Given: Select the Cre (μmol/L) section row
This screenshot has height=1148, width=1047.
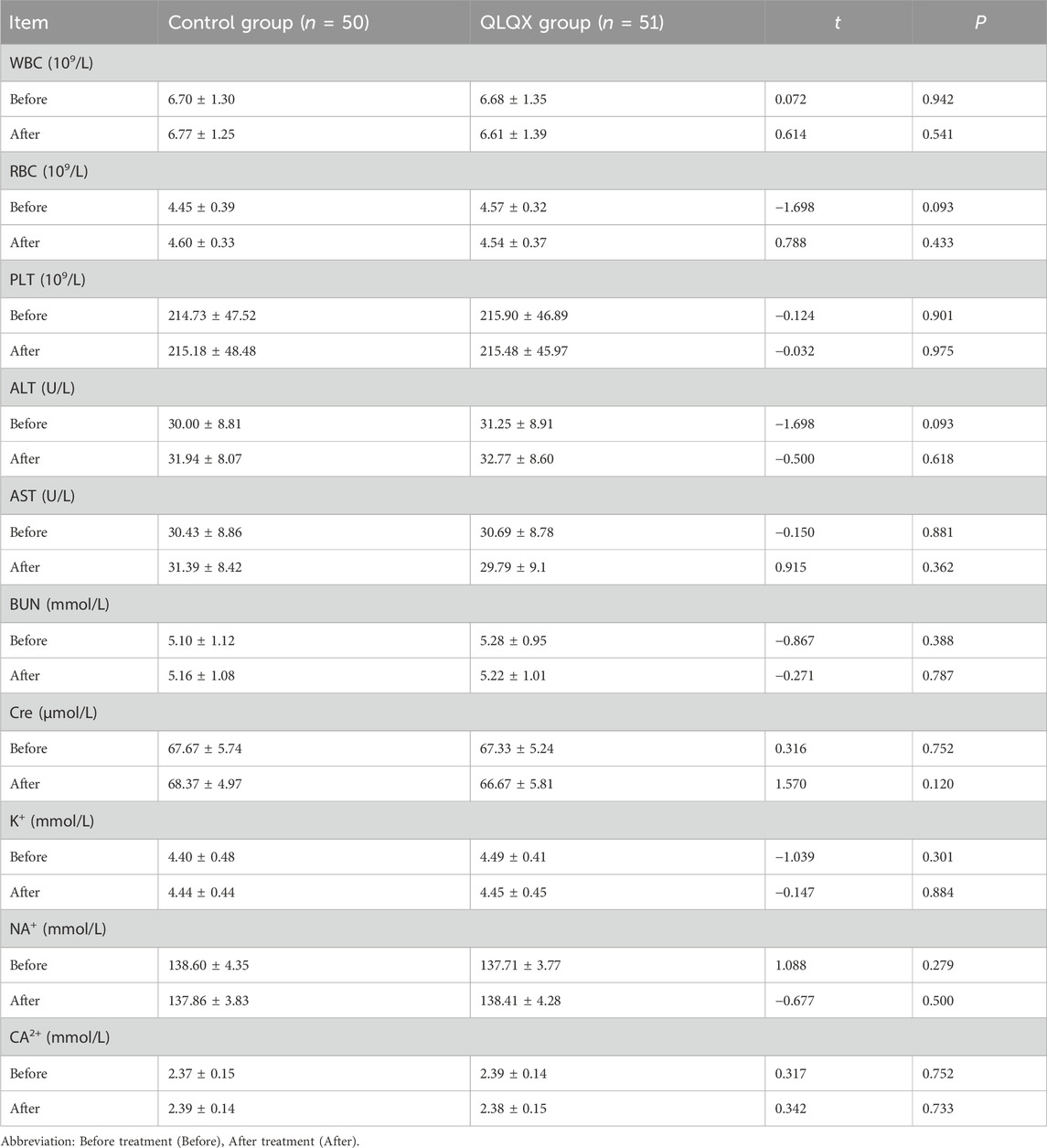Looking at the screenshot, I should point(523,713).
